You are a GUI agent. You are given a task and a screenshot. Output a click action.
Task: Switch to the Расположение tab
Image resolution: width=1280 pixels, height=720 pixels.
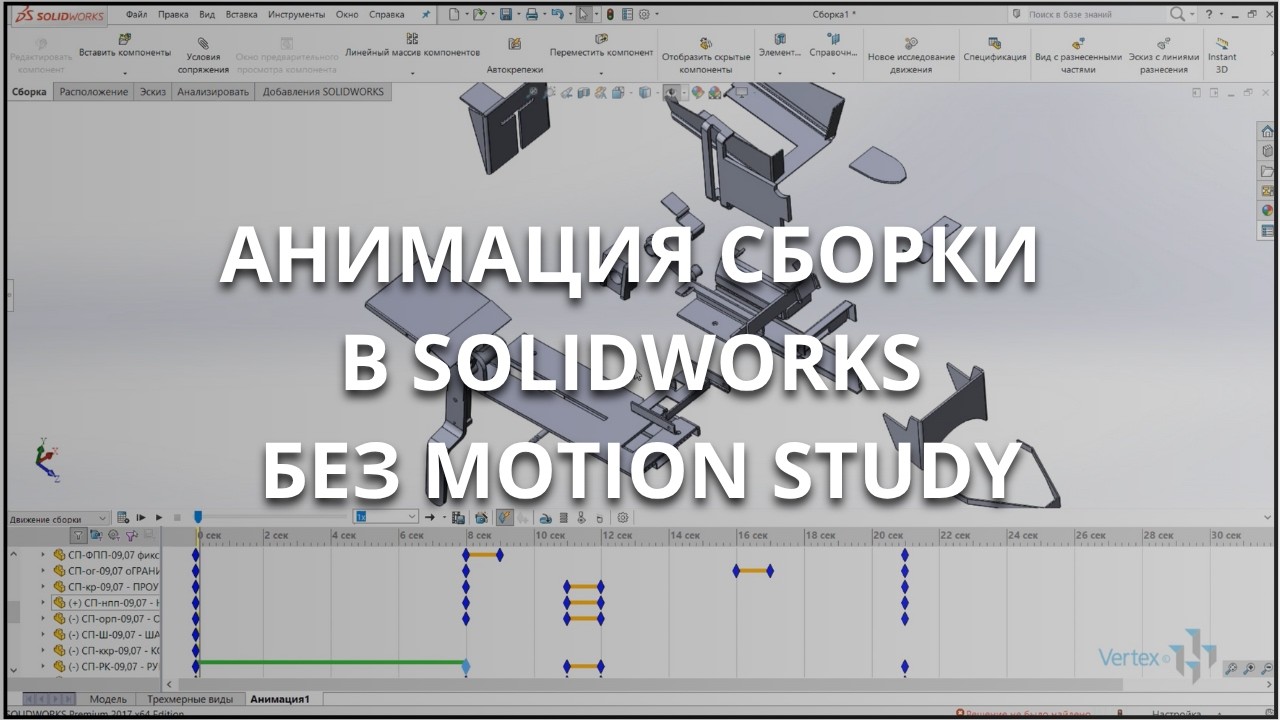pos(94,92)
